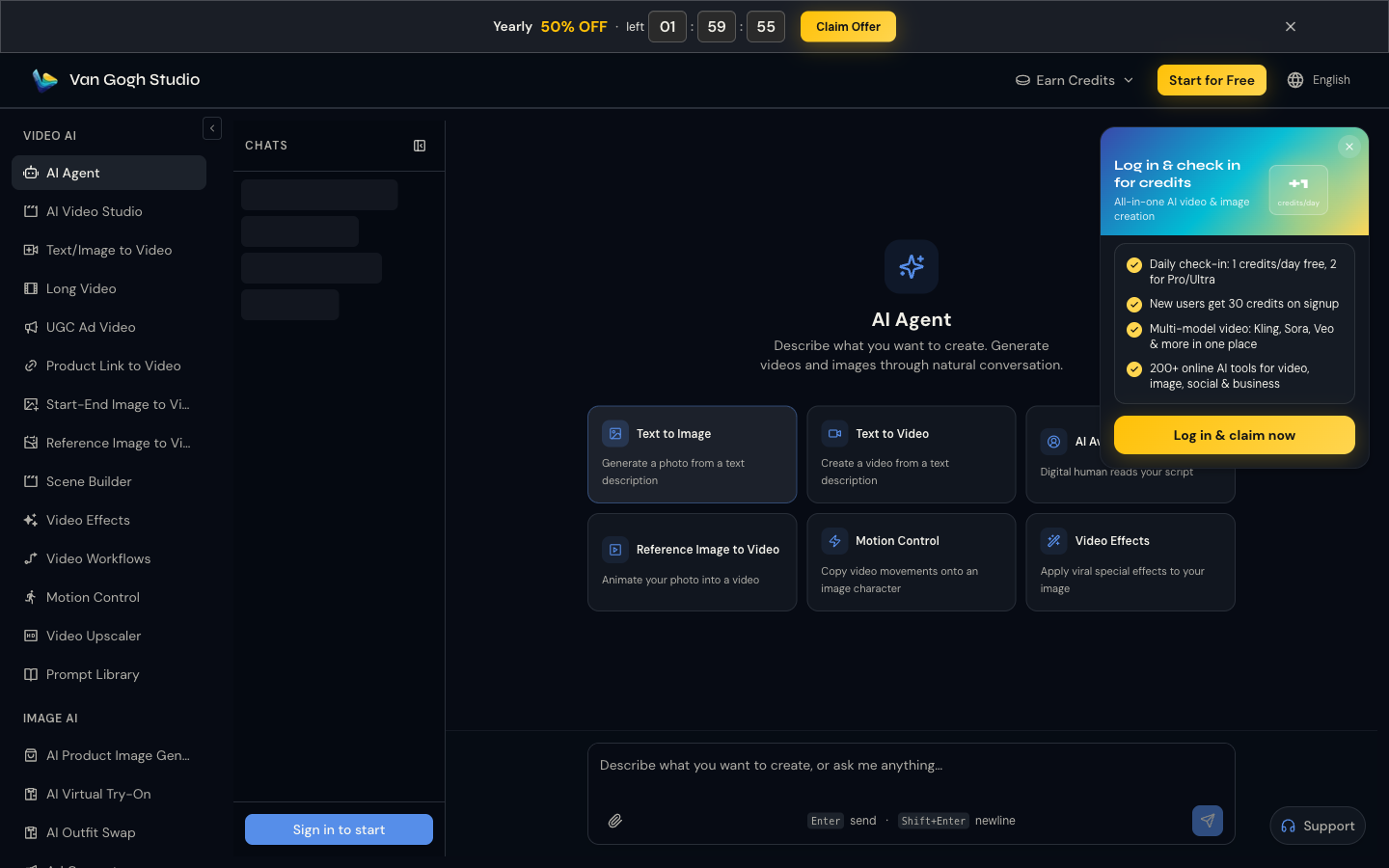Choose the Text to Video card
This screenshot has width=1389, height=868.
pos(911,454)
